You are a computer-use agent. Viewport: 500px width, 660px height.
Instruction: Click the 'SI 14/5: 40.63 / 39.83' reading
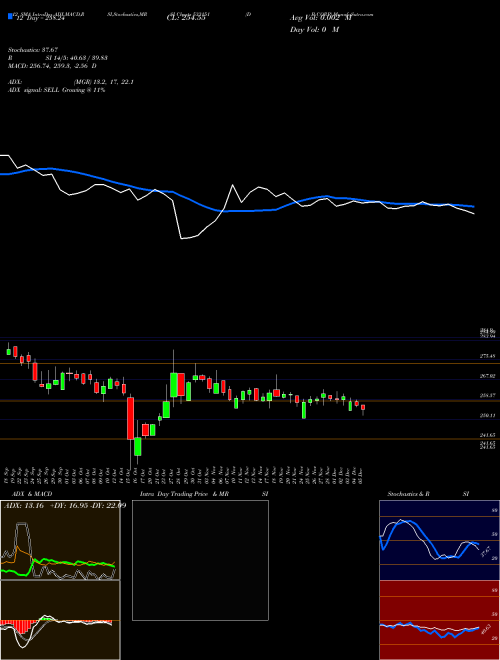(x=77, y=58)
